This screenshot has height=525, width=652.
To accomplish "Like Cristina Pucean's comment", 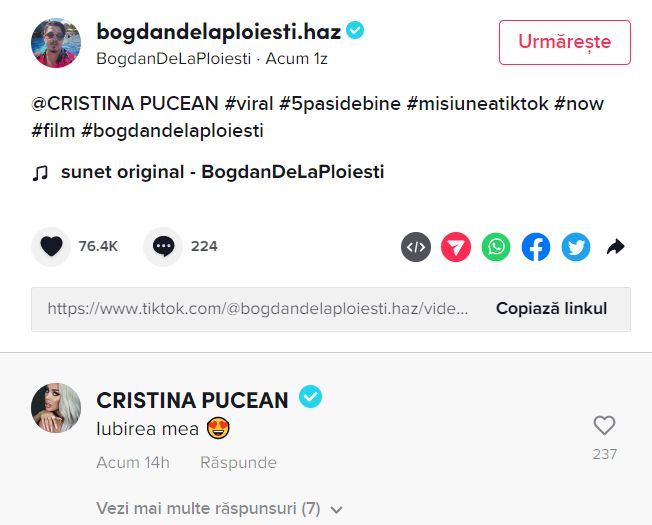I will (x=604, y=426).
